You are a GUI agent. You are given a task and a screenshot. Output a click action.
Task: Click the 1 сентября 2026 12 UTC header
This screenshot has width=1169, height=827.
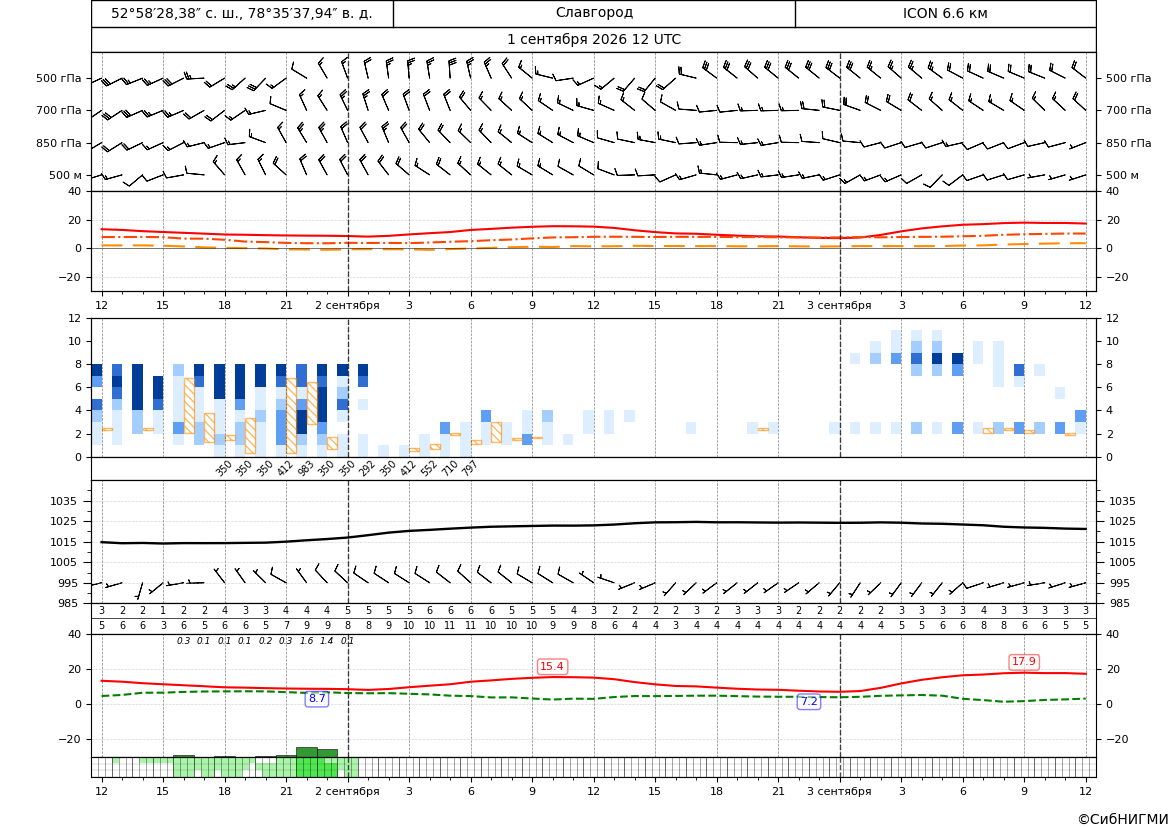(x=593, y=40)
